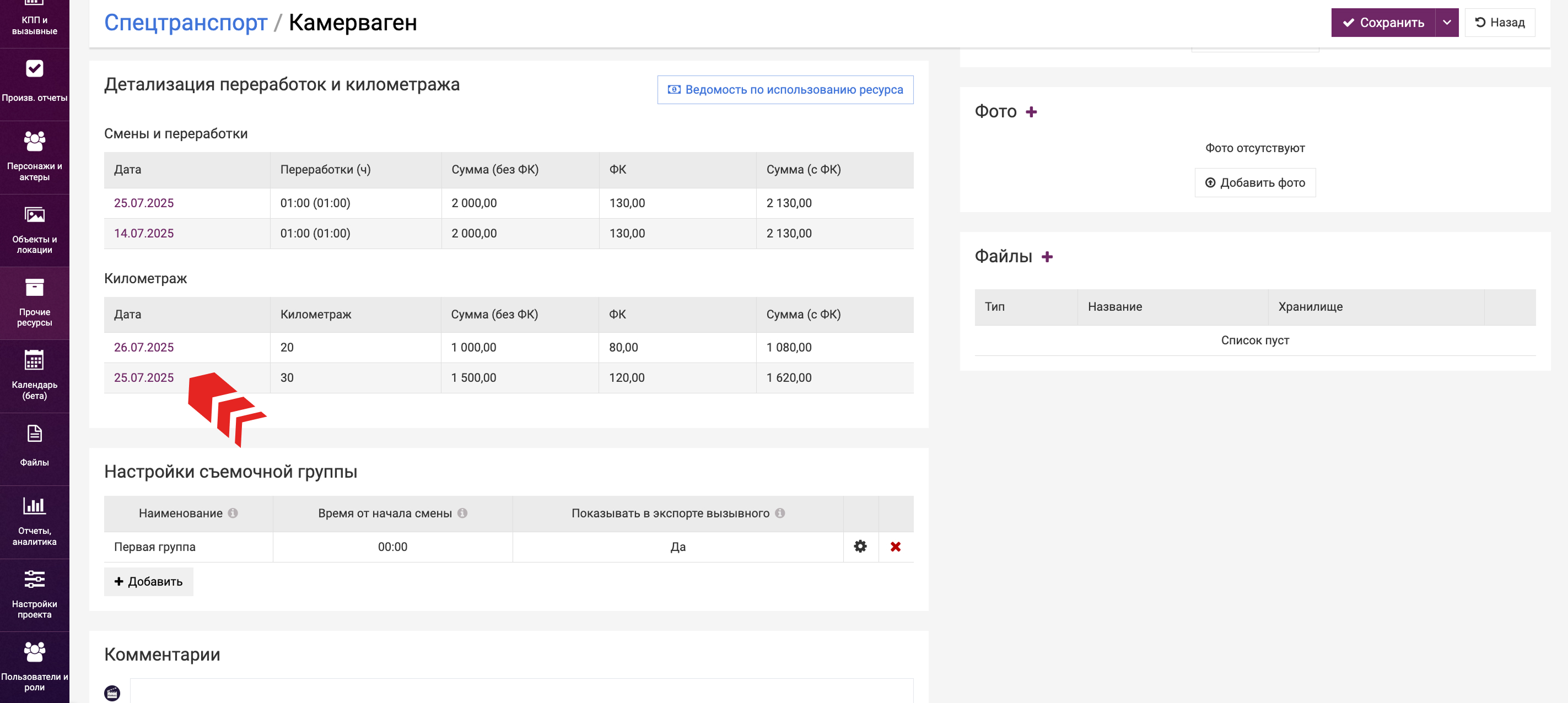Image resolution: width=1568 pixels, height=703 pixels.
Task: Click Добавить under crew group settings
Action: [x=148, y=582]
